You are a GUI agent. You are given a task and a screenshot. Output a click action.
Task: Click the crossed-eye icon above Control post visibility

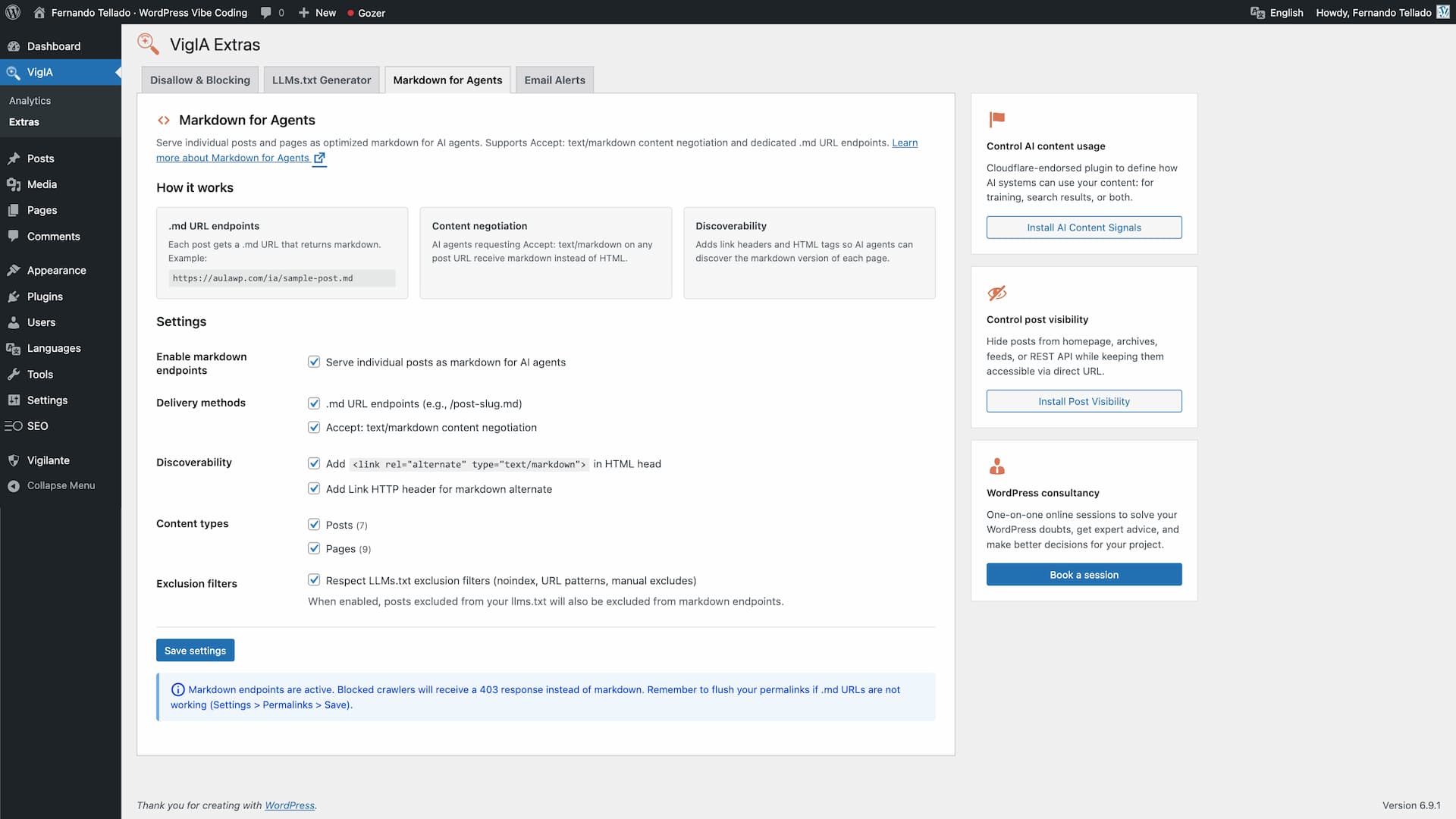[x=996, y=293]
